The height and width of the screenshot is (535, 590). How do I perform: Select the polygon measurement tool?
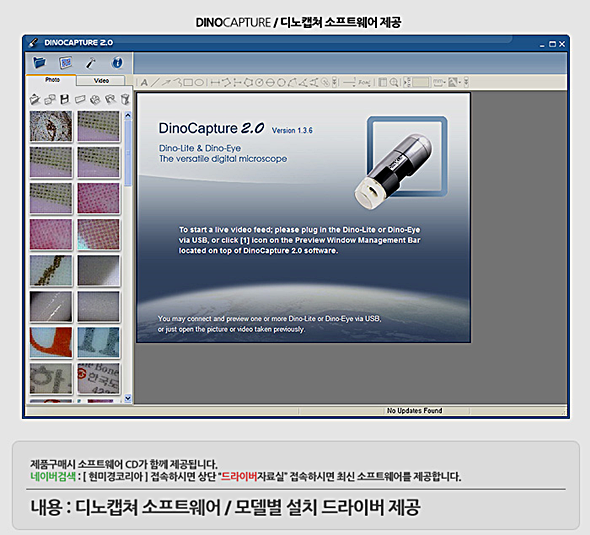click(x=248, y=82)
